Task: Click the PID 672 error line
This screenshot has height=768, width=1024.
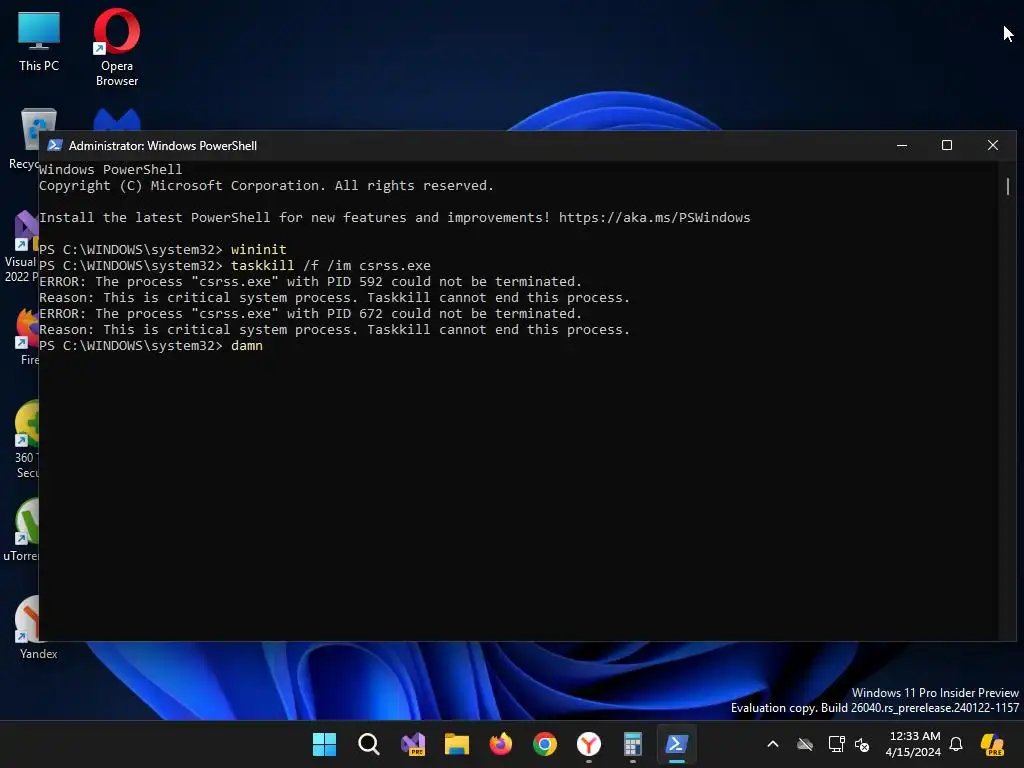Action: (310, 313)
